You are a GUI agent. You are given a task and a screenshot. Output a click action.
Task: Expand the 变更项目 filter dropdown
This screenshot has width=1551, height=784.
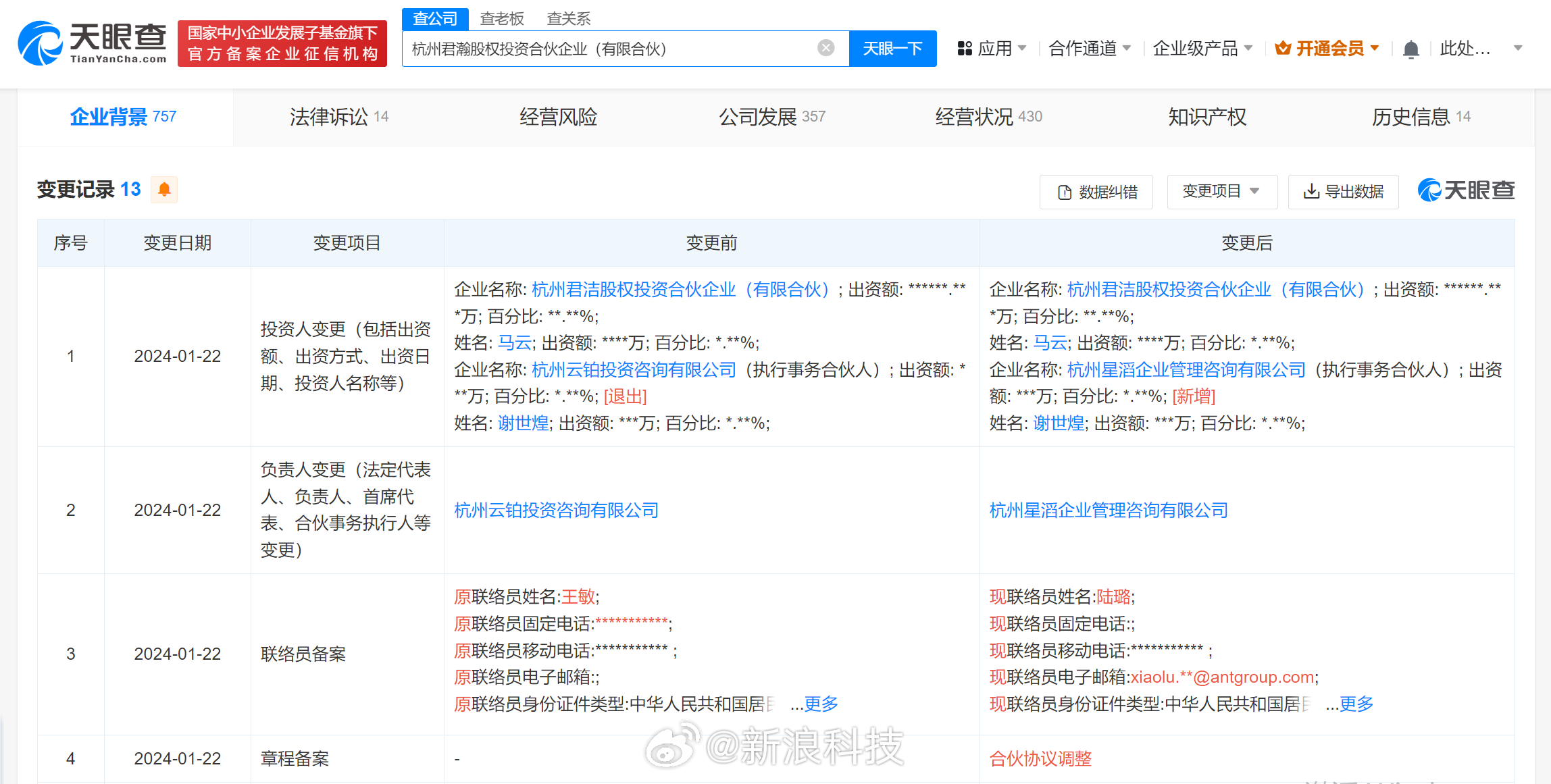pyautogui.click(x=1221, y=192)
